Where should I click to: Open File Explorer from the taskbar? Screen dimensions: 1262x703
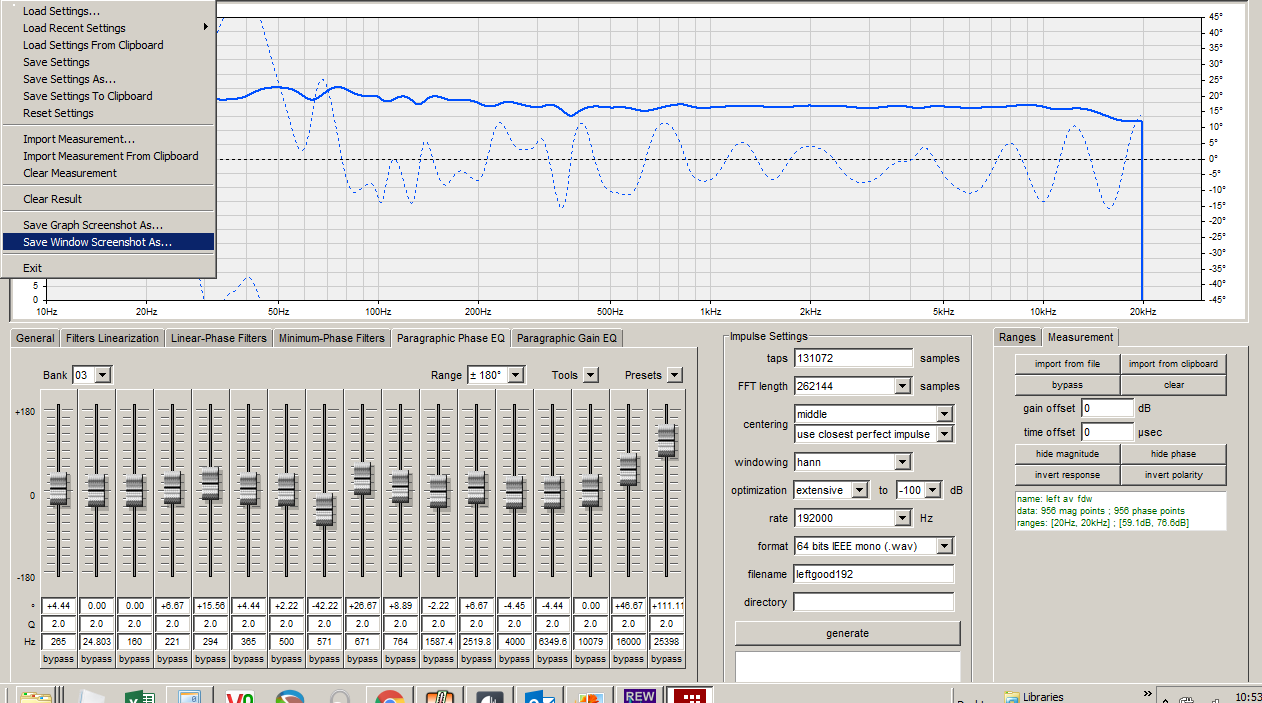coord(36,696)
